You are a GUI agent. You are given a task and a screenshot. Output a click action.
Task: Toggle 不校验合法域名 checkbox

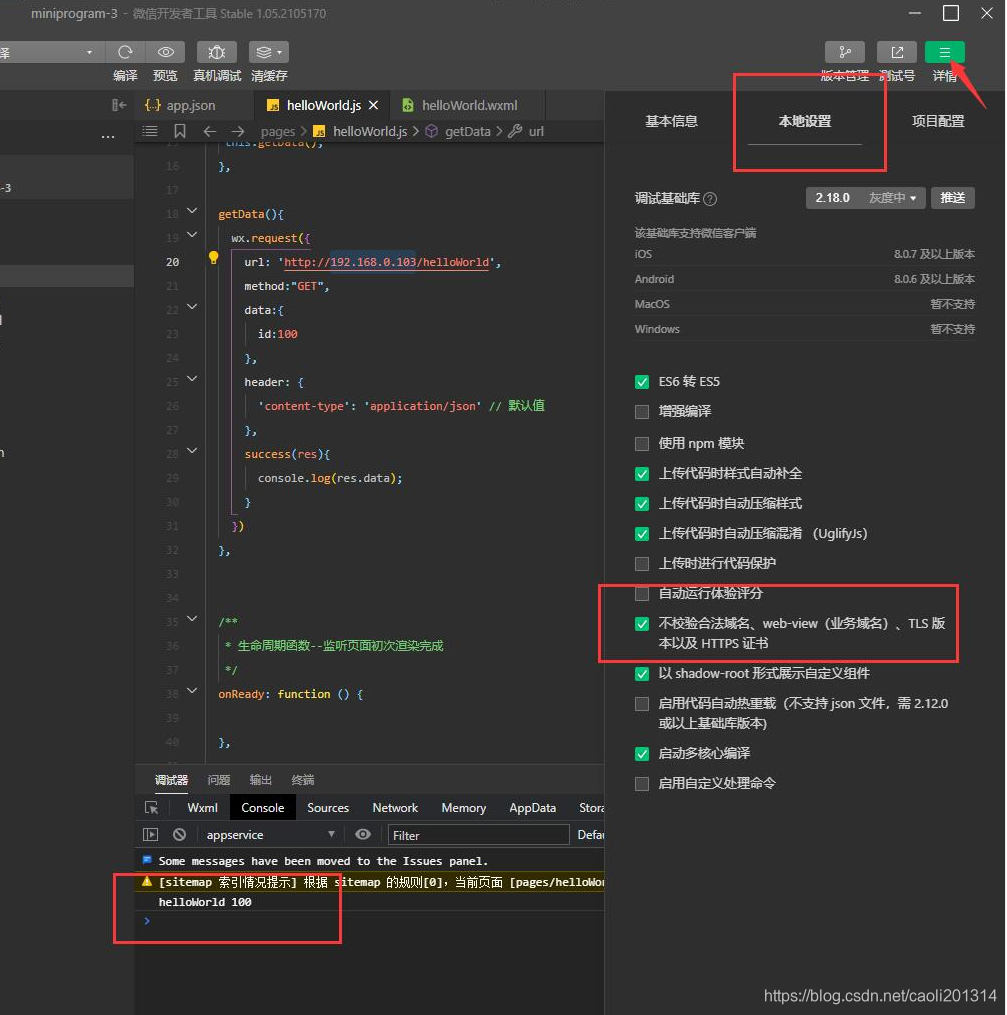point(642,624)
